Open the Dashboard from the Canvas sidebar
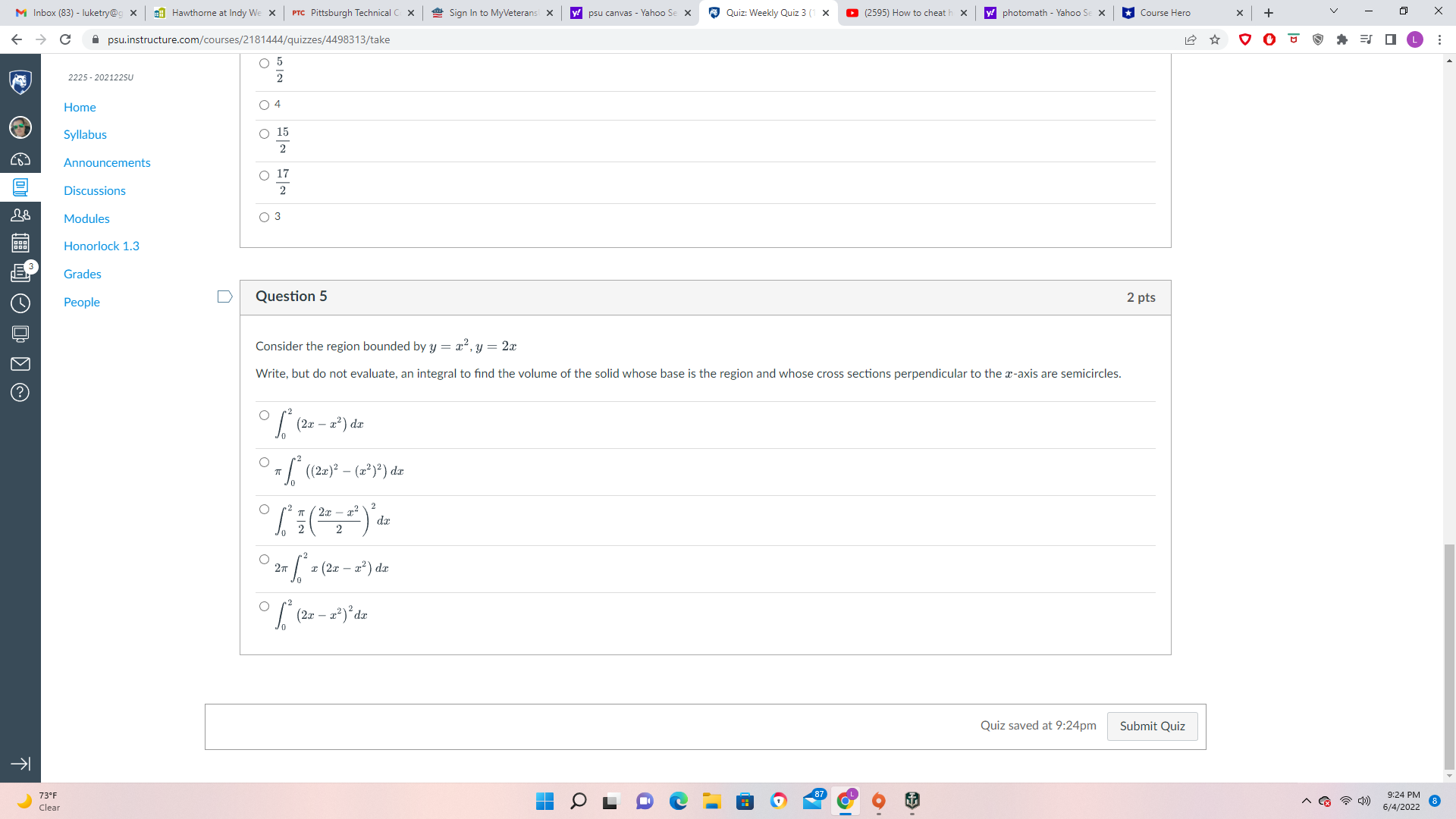 coord(20,159)
